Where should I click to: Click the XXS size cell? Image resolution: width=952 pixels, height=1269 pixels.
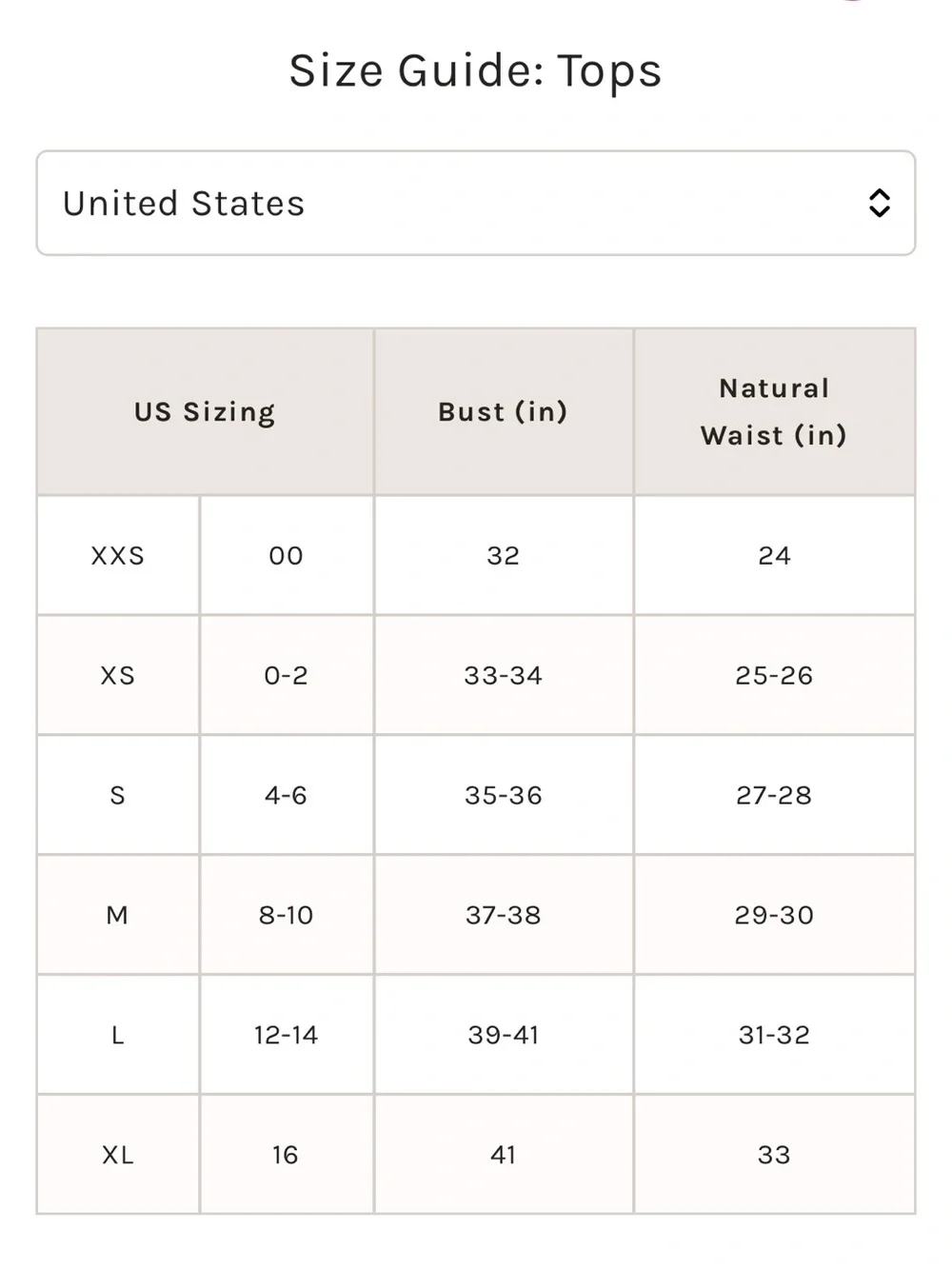pyautogui.click(x=118, y=556)
